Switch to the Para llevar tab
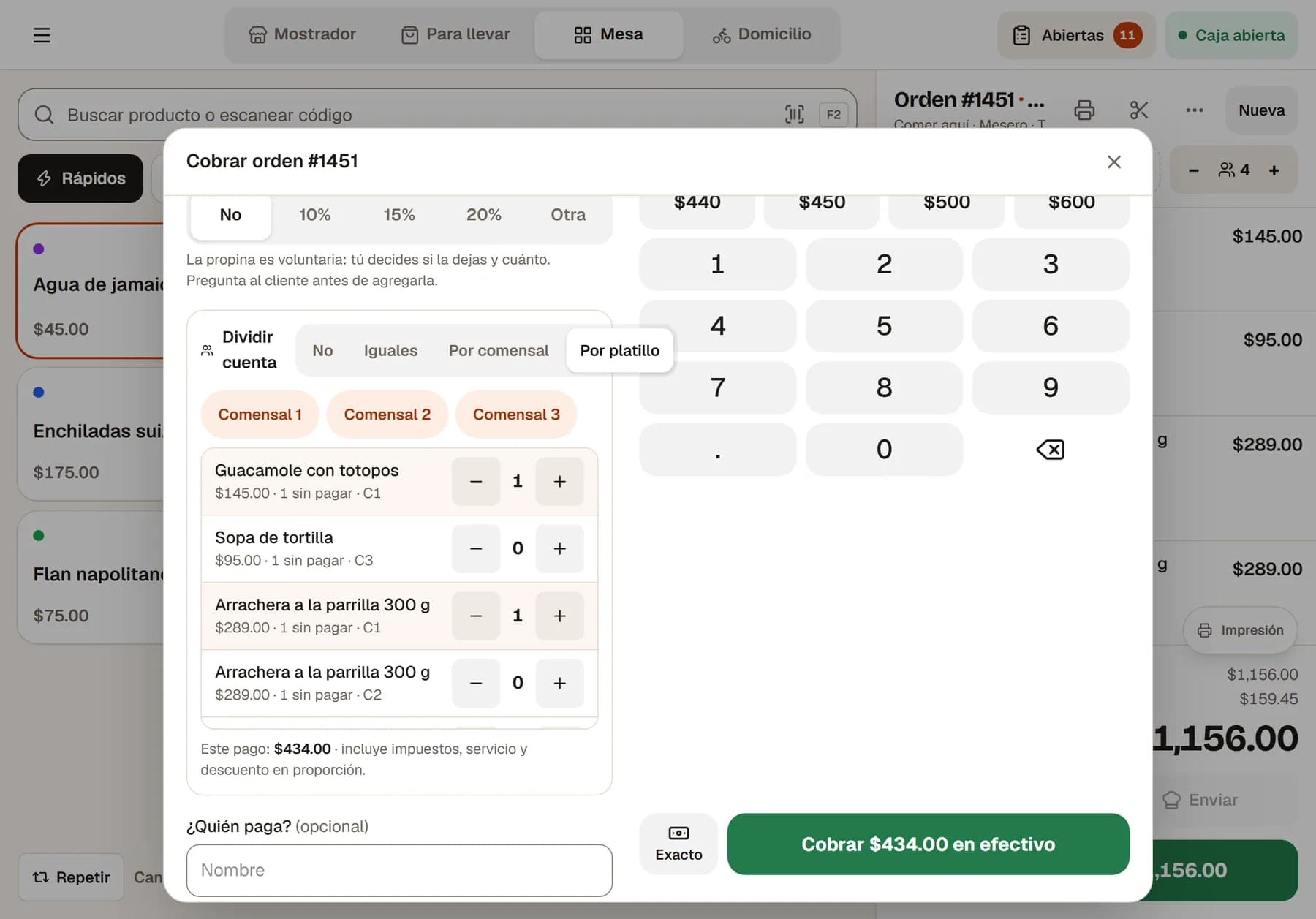Image resolution: width=1316 pixels, height=919 pixels. click(455, 34)
